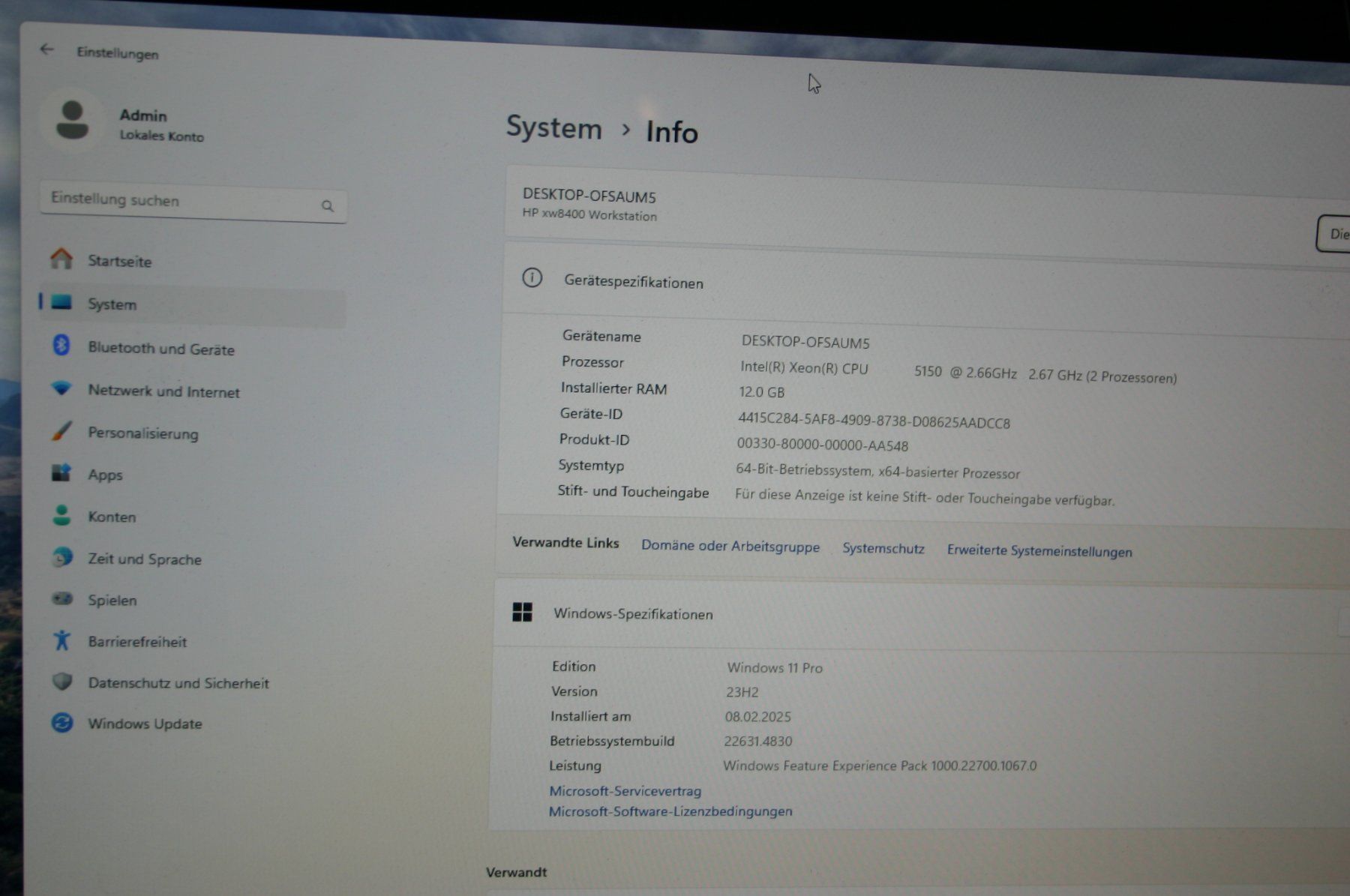Go back with the arrow icon
The width and height of the screenshot is (1350, 896).
tap(46, 49)
